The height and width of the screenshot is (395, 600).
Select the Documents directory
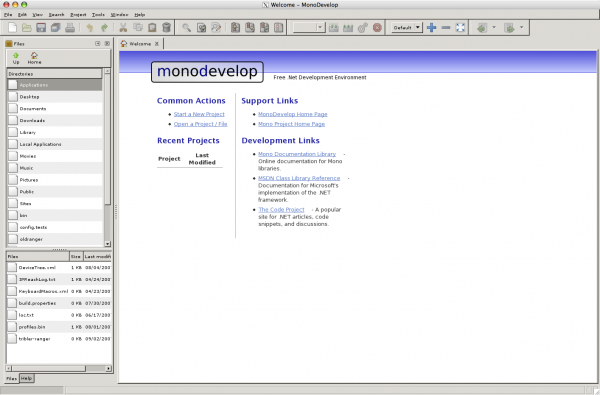(x=55, y=109)
